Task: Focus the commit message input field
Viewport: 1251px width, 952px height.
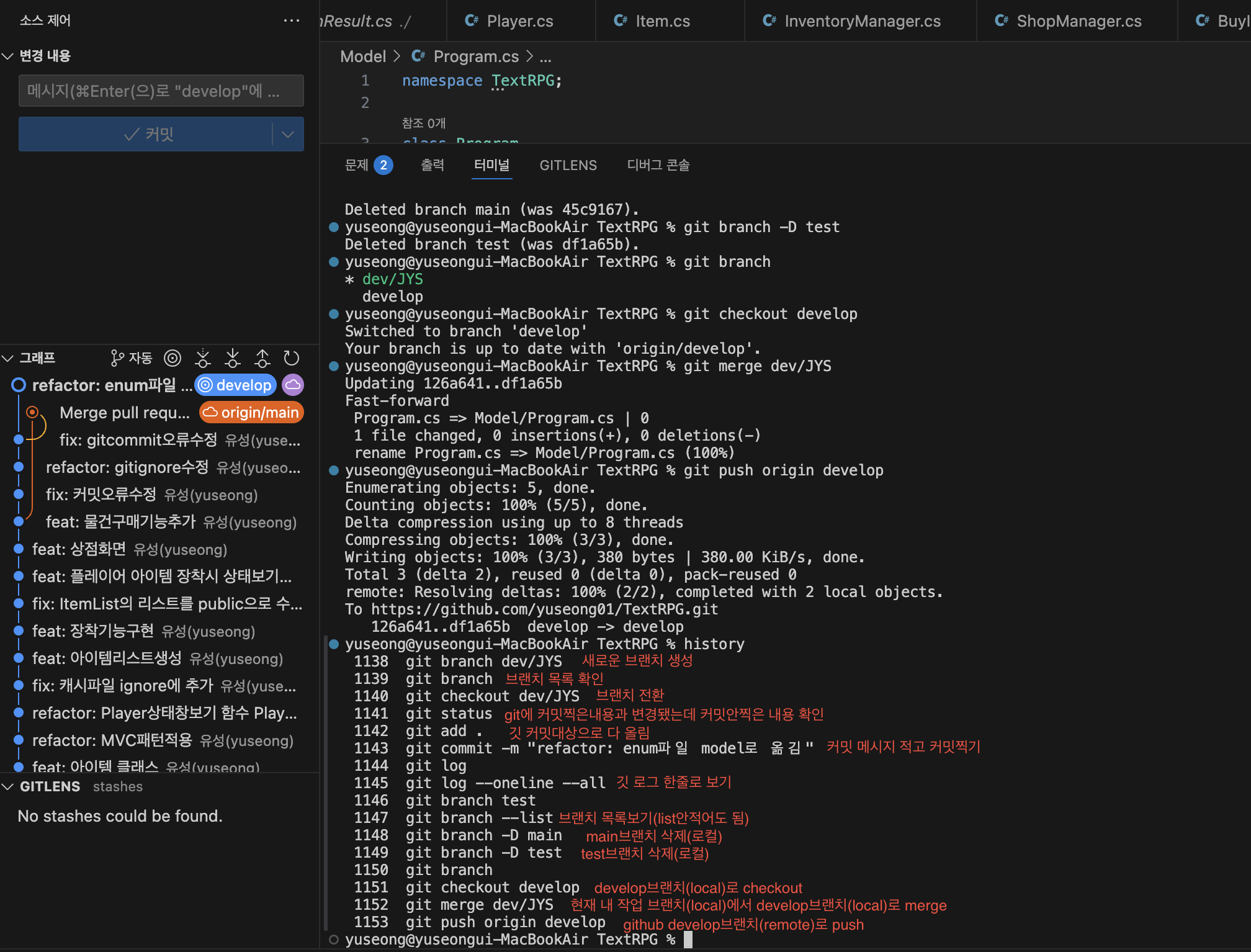Action: click(161, 91)
